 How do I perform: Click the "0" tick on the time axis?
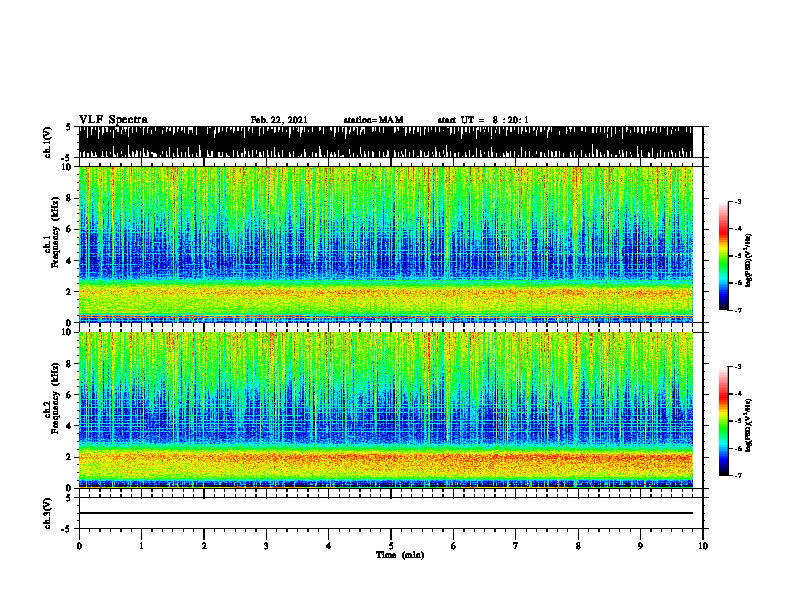pyautogui.click(x=79, y=545)
